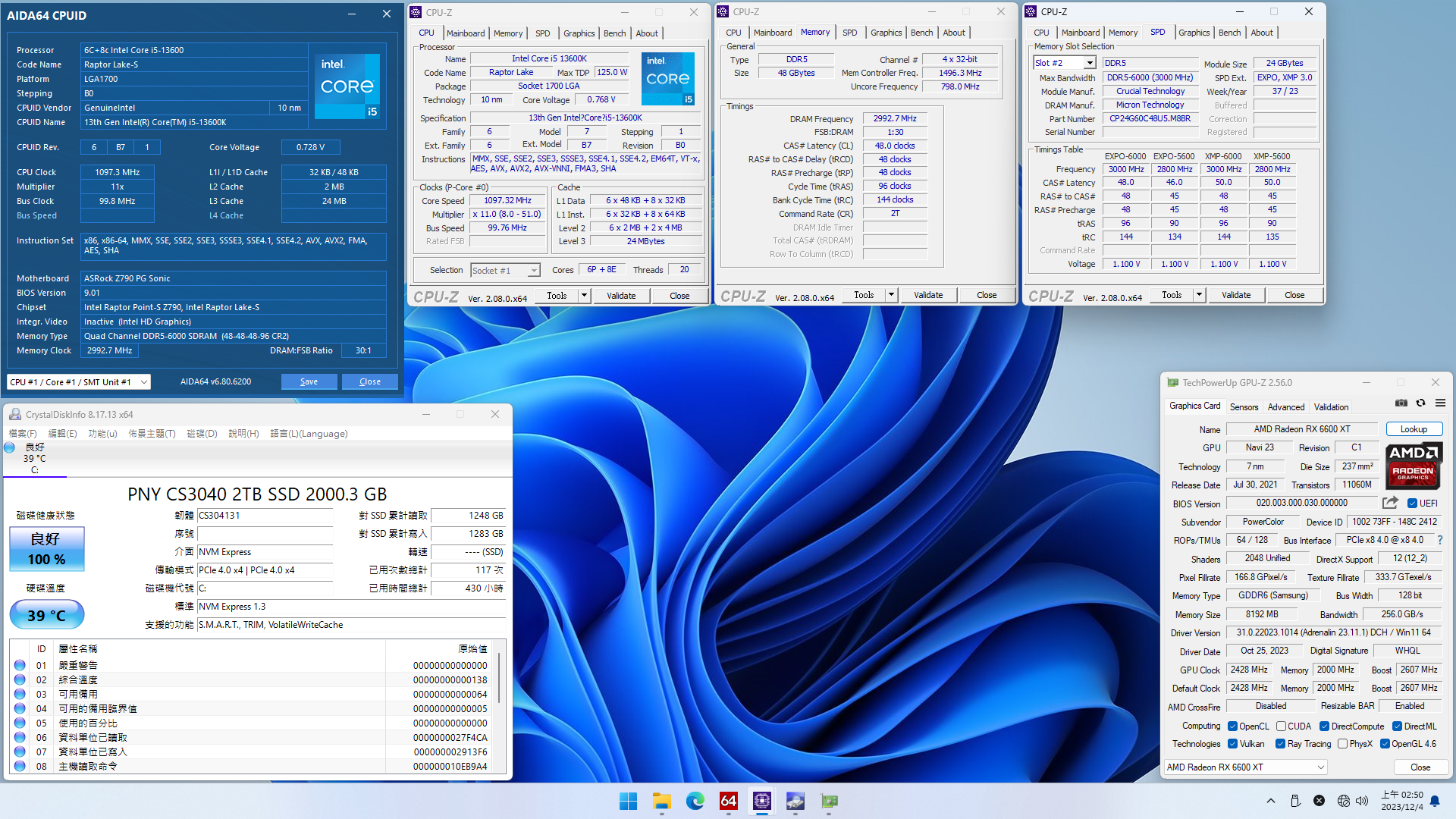
Task: Click status icon for attribute row 05
Action: tap(20, 723)
